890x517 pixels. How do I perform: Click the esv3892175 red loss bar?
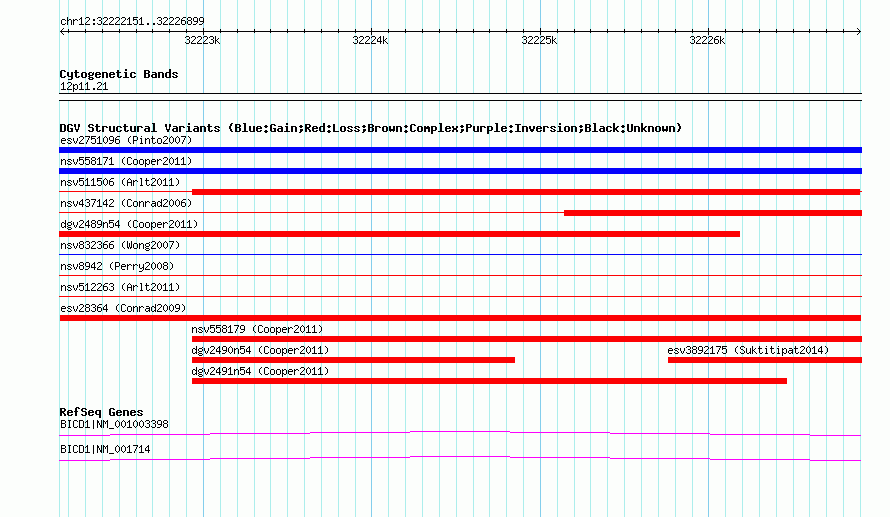765,360
